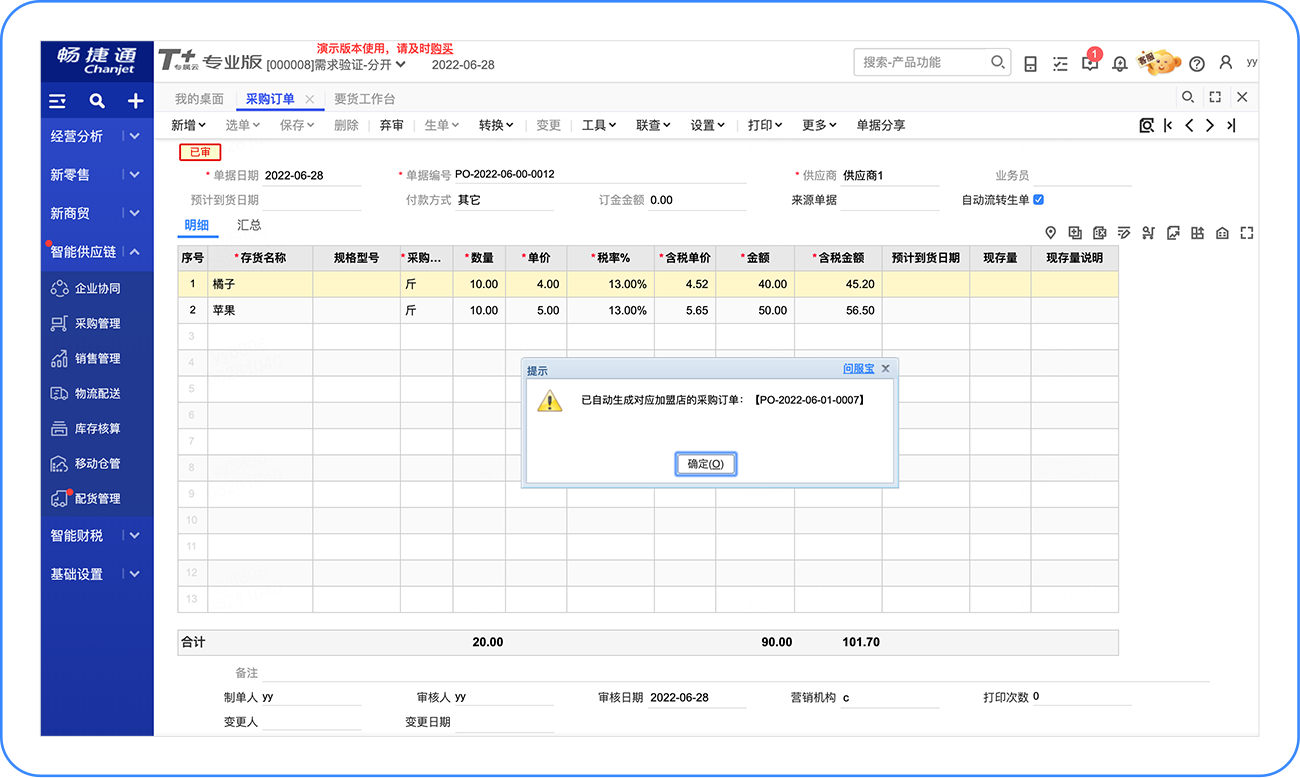The height and width of the screenshot is (778, 1300).
Task: Collapse the 智能供应链 sidebar section
Action: [x=134, y=252]
